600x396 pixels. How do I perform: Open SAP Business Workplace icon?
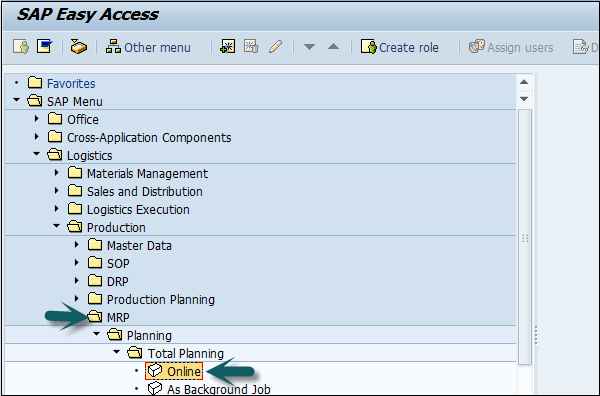(78, 47)
